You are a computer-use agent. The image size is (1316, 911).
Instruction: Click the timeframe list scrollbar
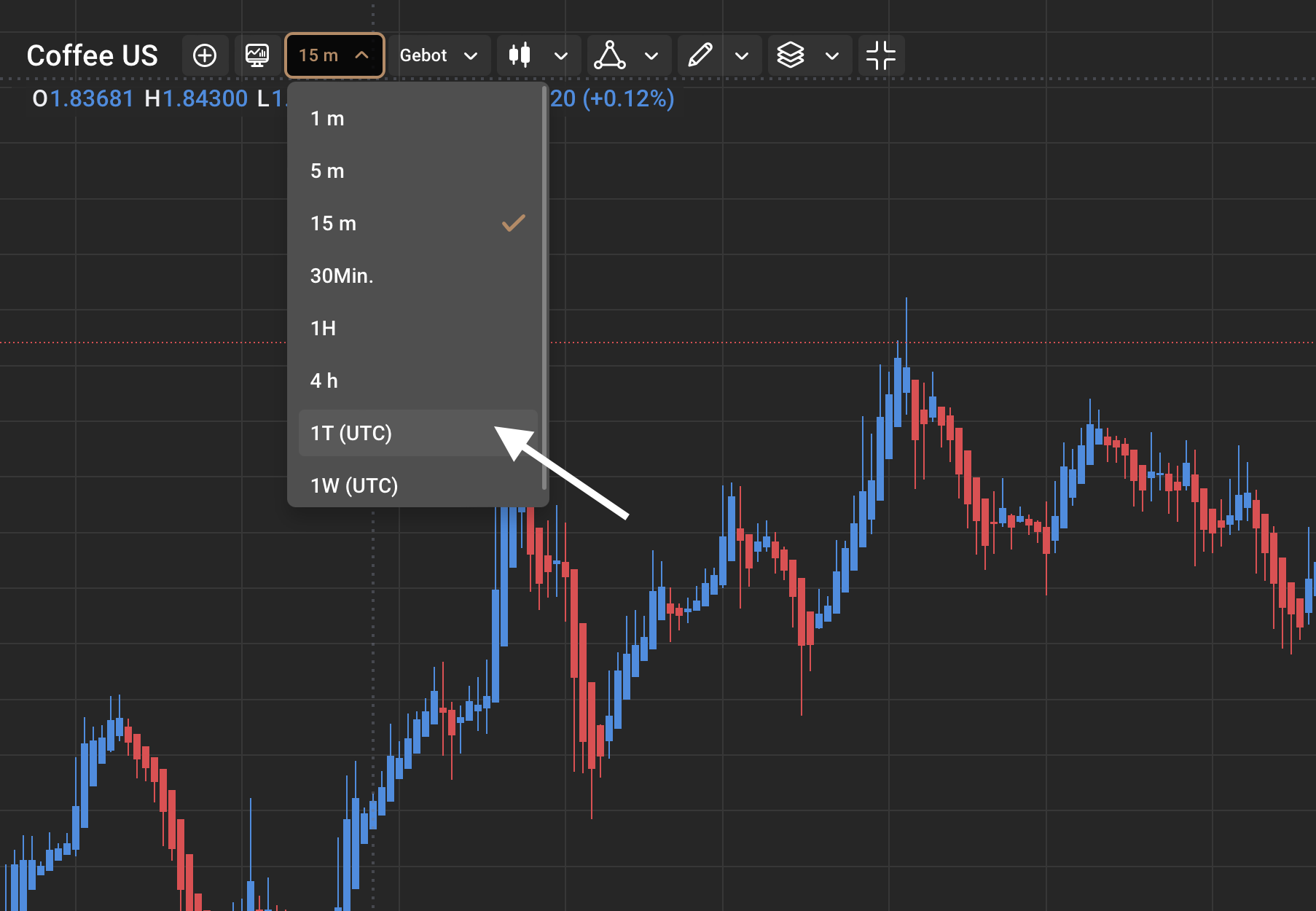coord(544,288)
